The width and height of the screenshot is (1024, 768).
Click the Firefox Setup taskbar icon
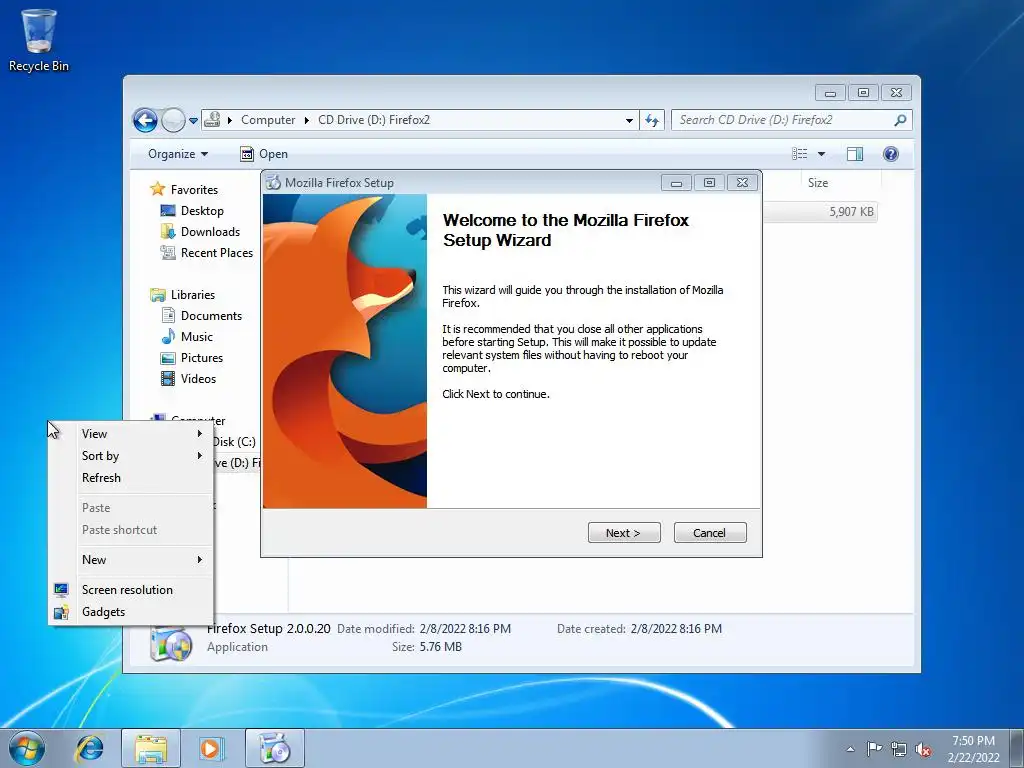(x=275, y=748)
